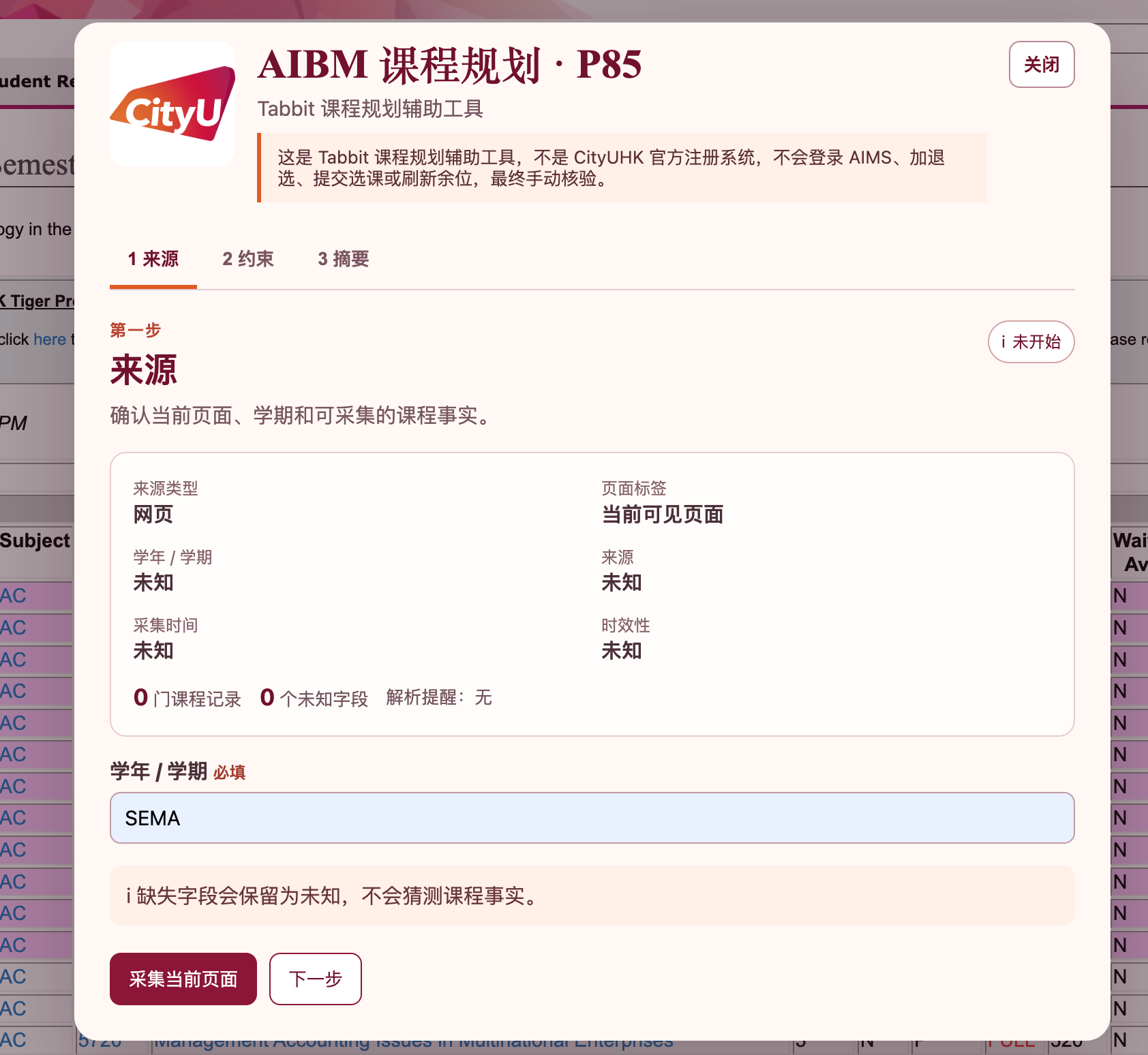Click the 第一步 step label

(136, 331)
